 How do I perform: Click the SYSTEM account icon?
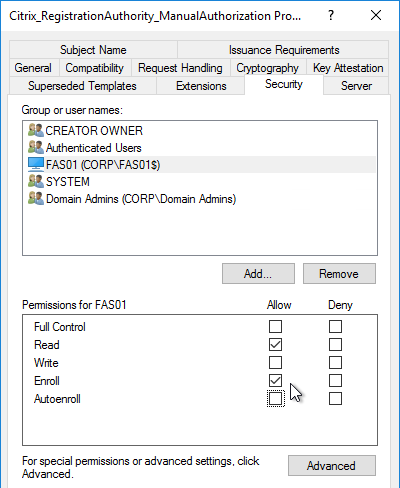pos(36,181)
